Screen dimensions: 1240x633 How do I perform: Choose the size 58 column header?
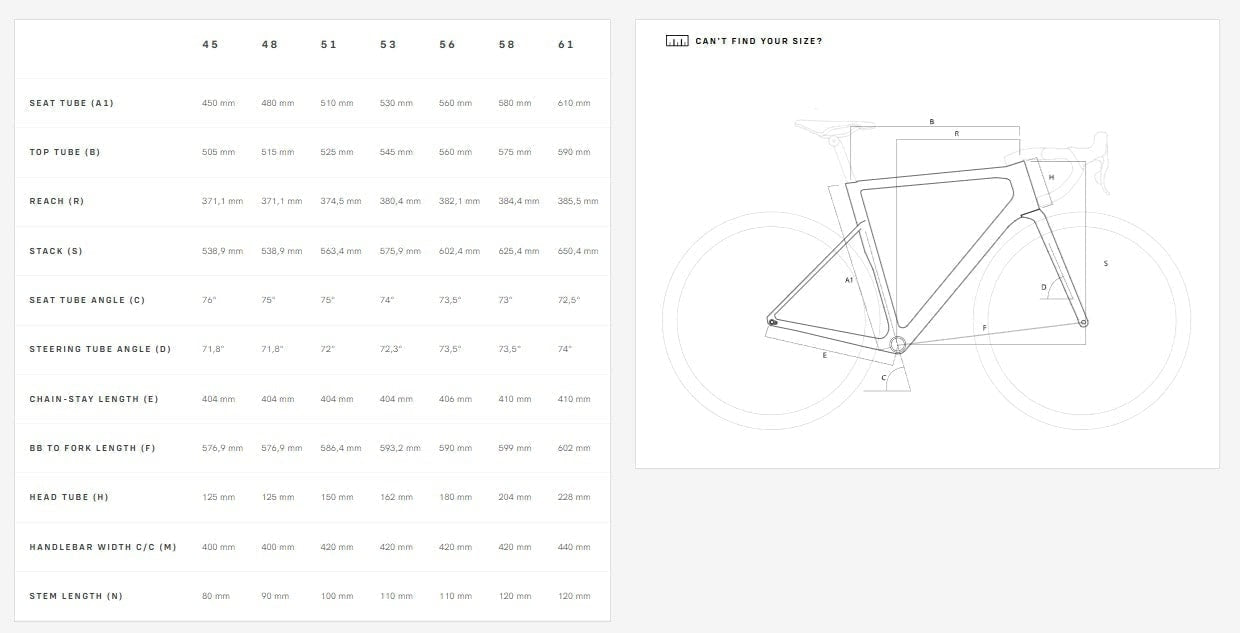point(507,45)
